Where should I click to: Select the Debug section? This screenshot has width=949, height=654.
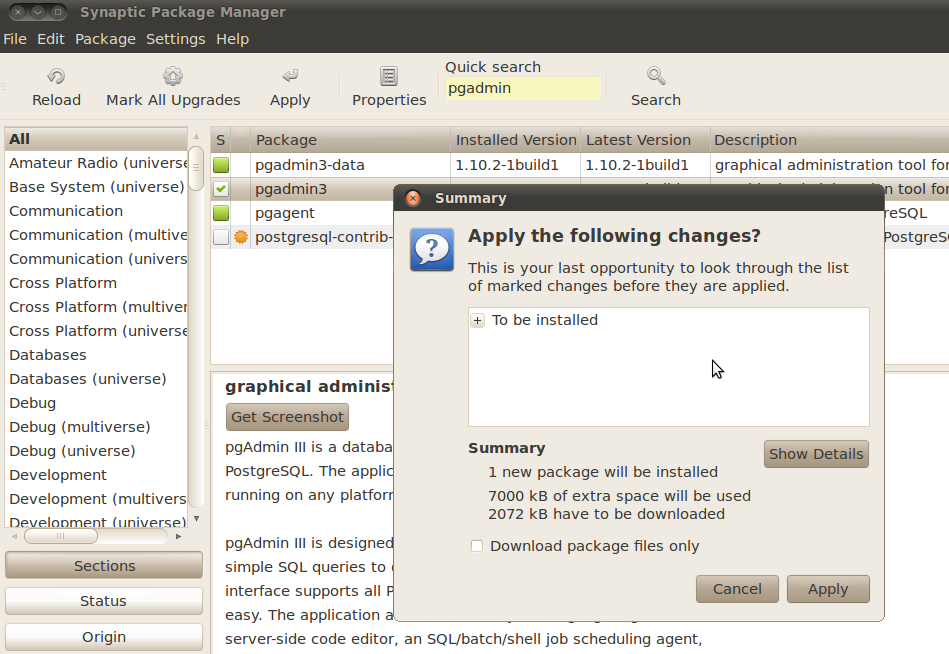pos(96,403)
